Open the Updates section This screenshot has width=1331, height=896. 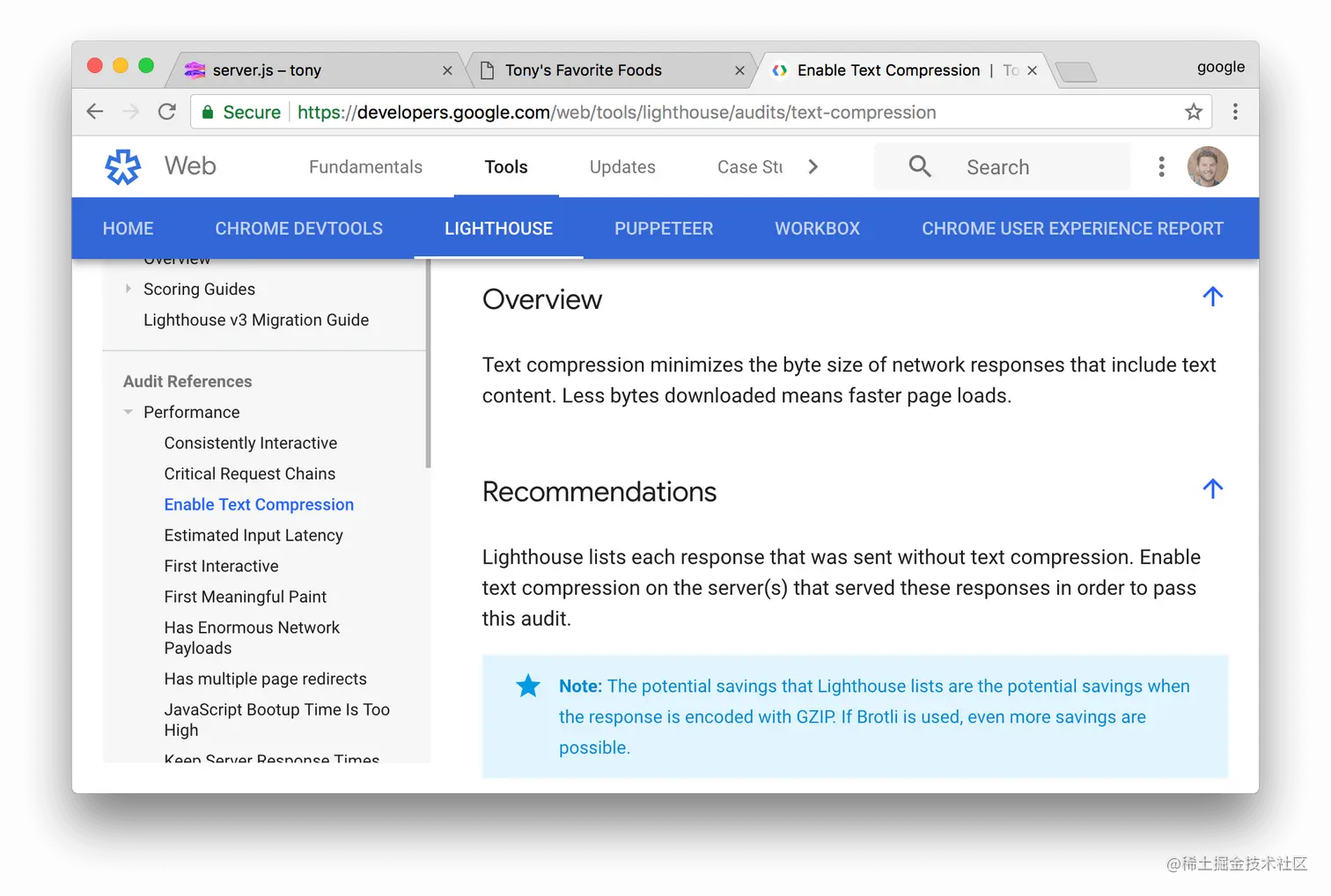(622, 167)
